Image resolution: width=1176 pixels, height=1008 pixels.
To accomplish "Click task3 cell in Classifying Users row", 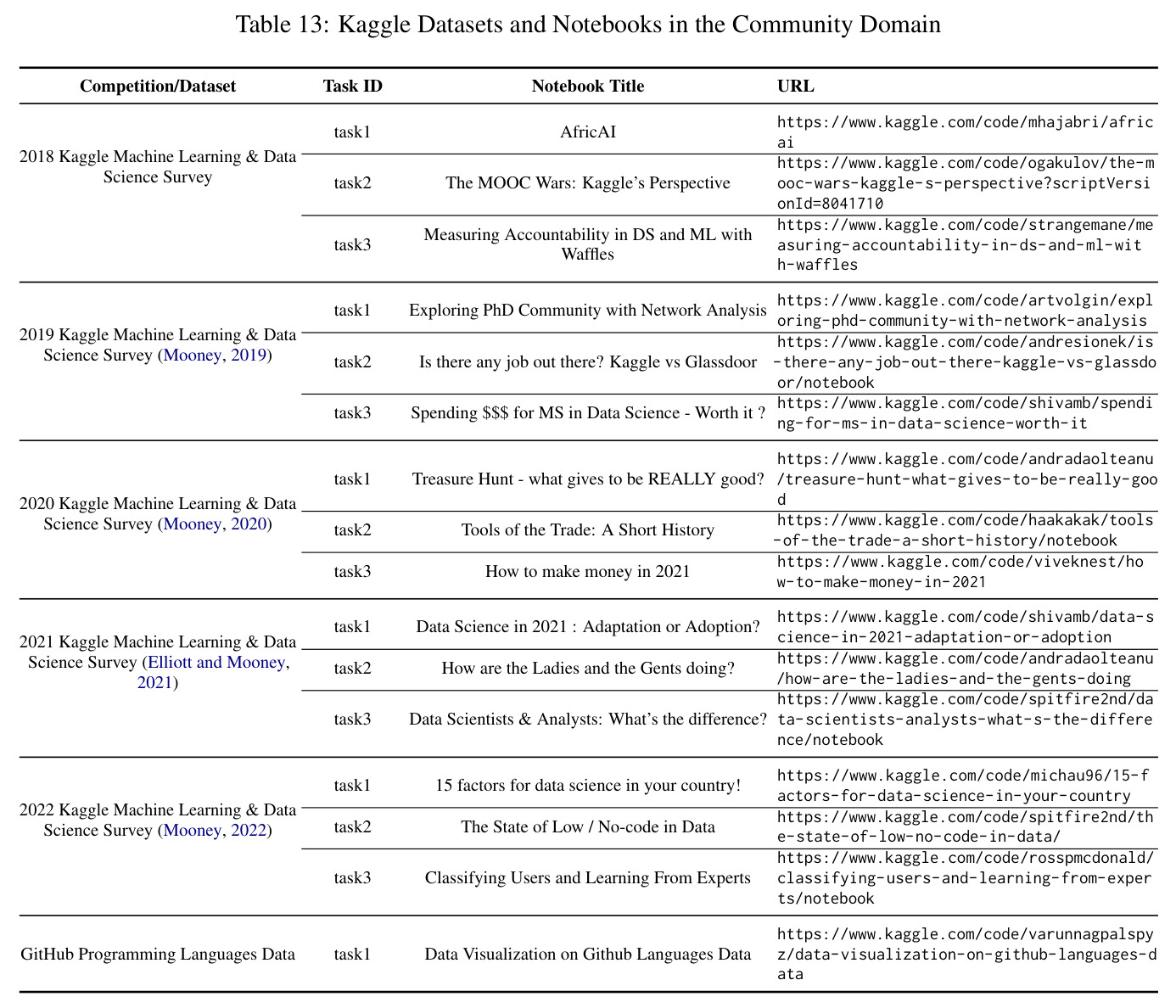I will pos(353,878).
